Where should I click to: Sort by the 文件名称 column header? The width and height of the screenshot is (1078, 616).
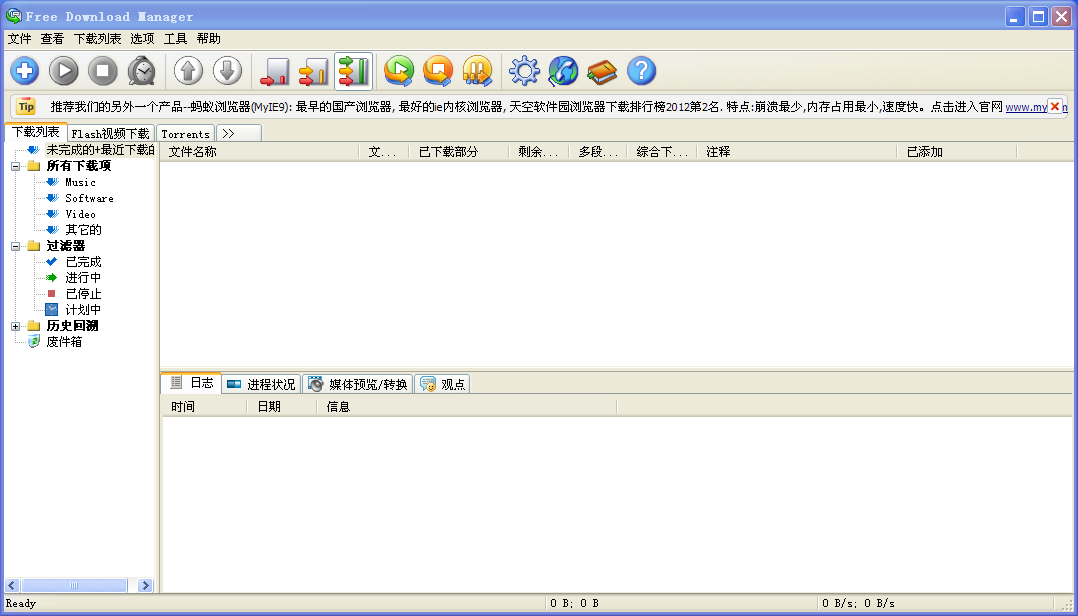[259, 152]
